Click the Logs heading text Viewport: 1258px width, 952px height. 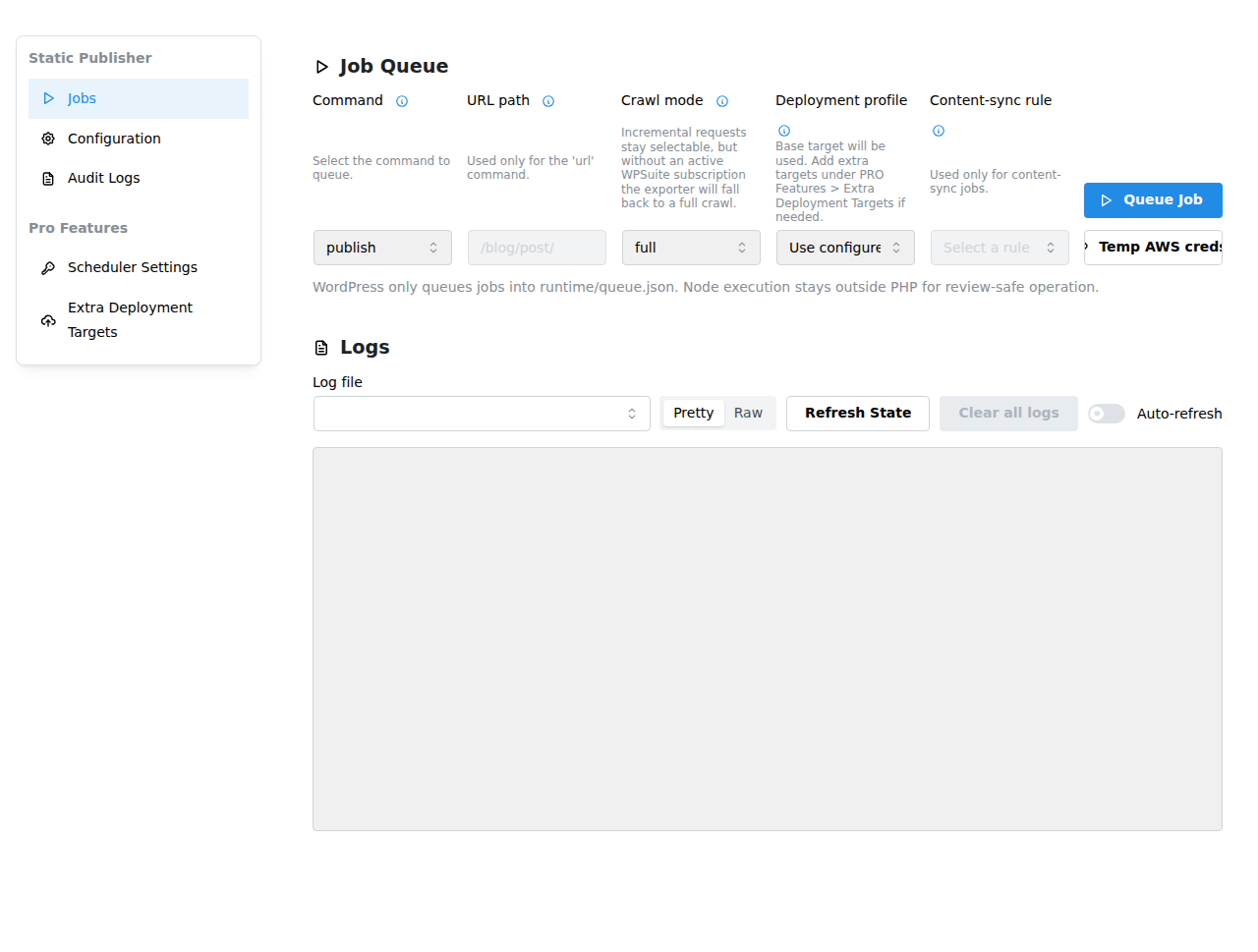click(365, 347)
